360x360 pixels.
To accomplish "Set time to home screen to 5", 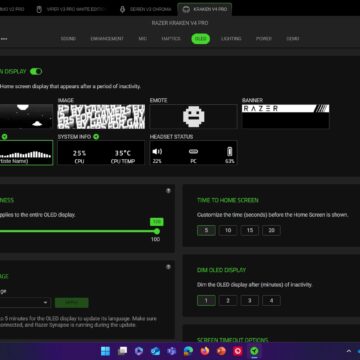I will coord(206,230).
